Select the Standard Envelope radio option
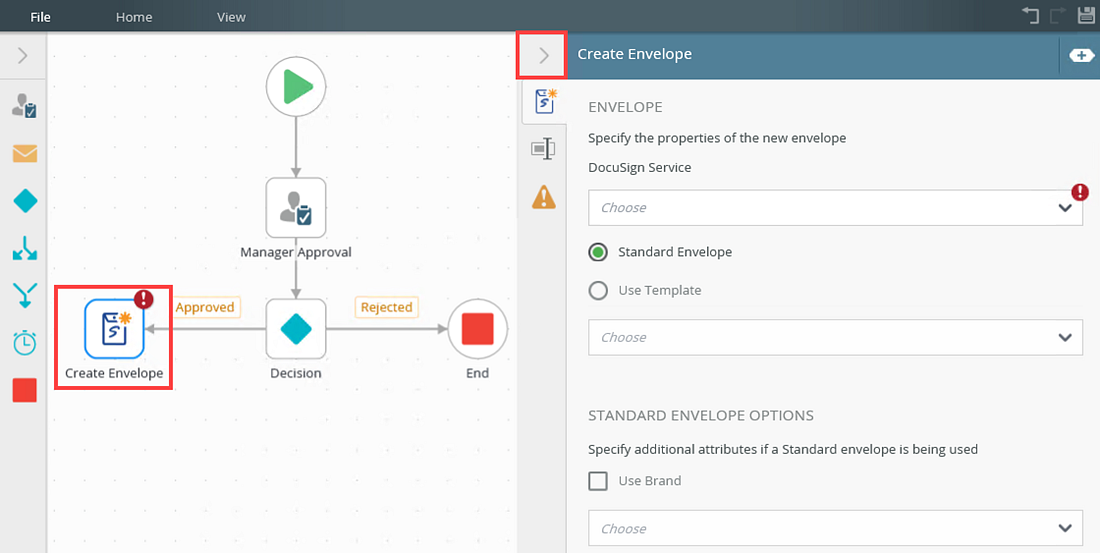 599,252
